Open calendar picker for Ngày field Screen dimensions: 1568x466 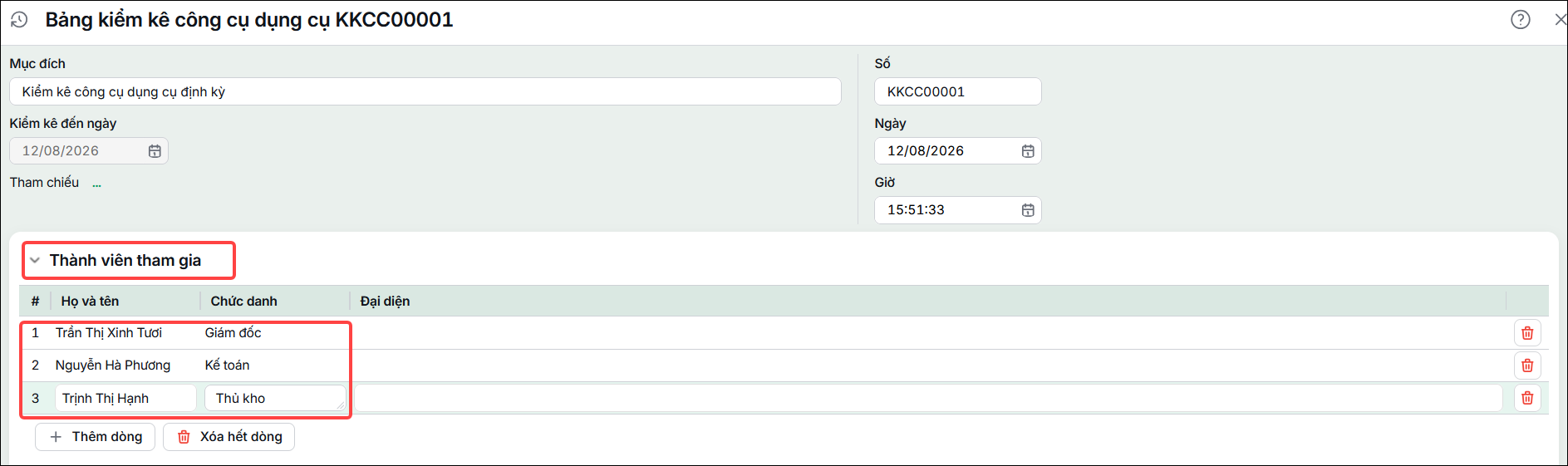[x=1028, y=151]
